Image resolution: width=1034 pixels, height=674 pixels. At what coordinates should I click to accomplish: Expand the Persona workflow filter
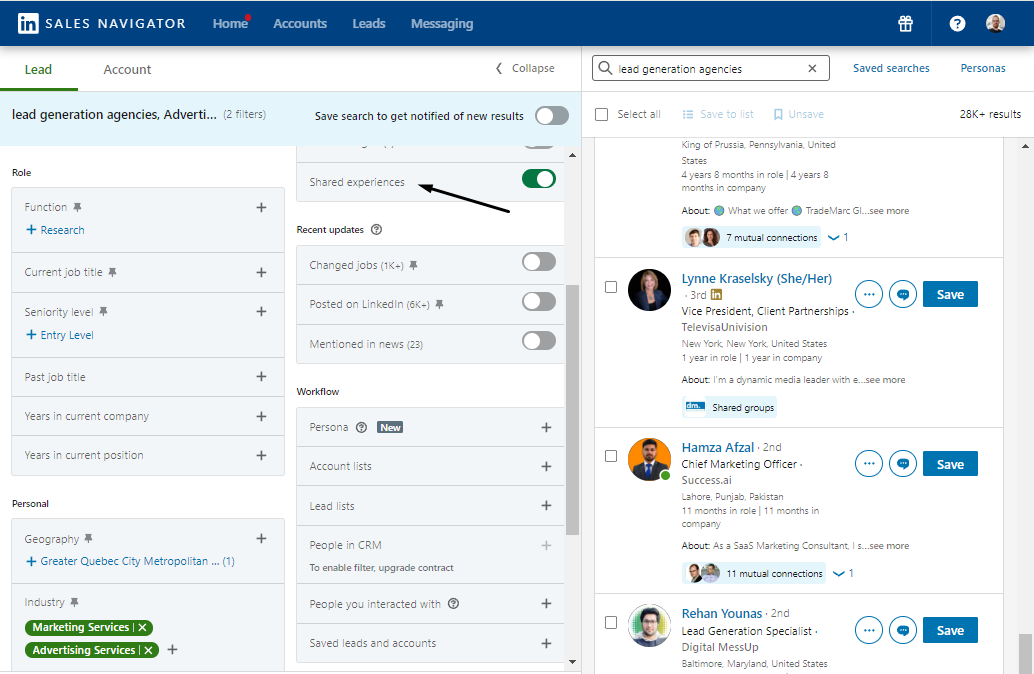547,427
